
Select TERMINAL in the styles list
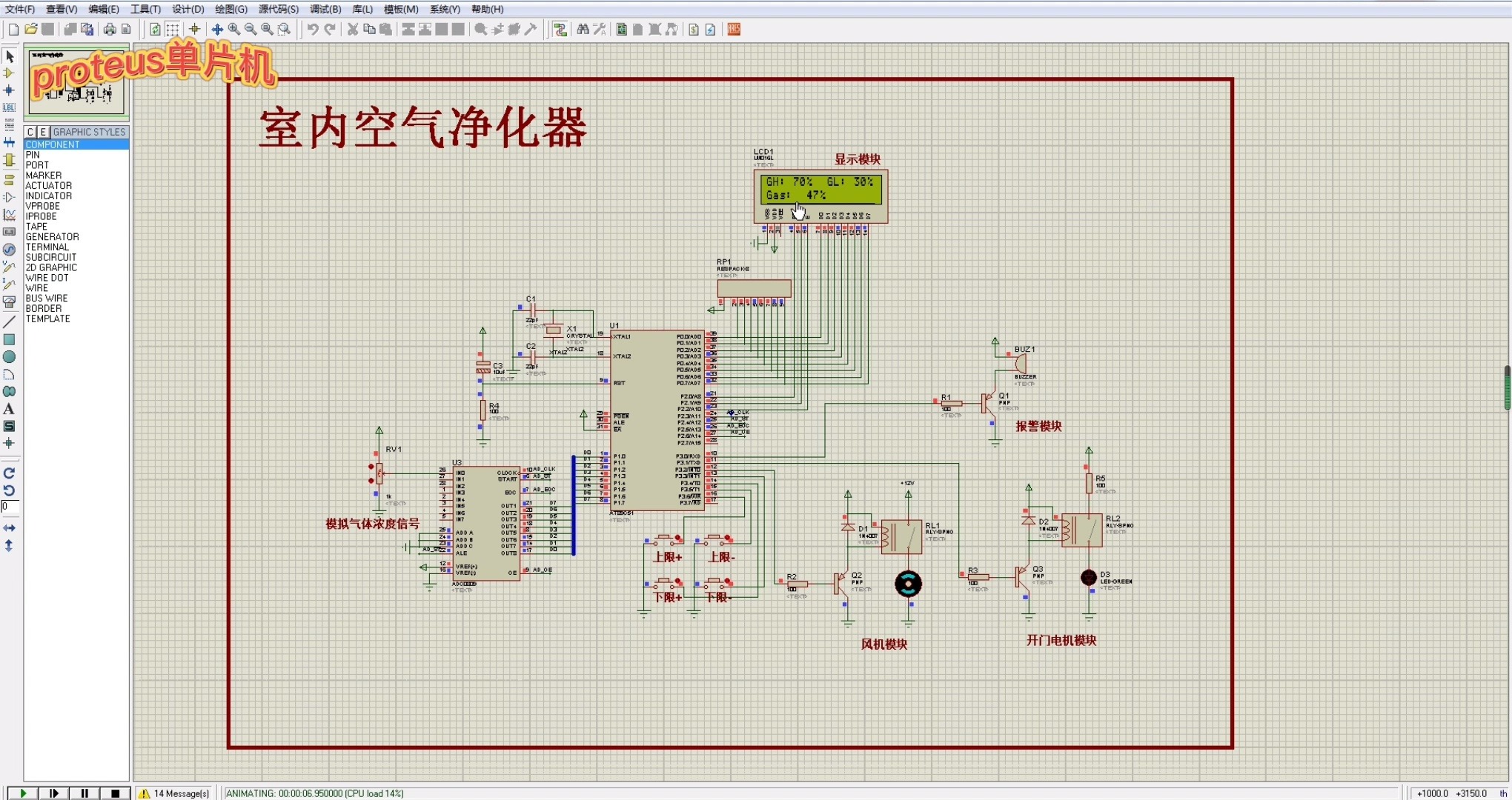click(47, 247)
